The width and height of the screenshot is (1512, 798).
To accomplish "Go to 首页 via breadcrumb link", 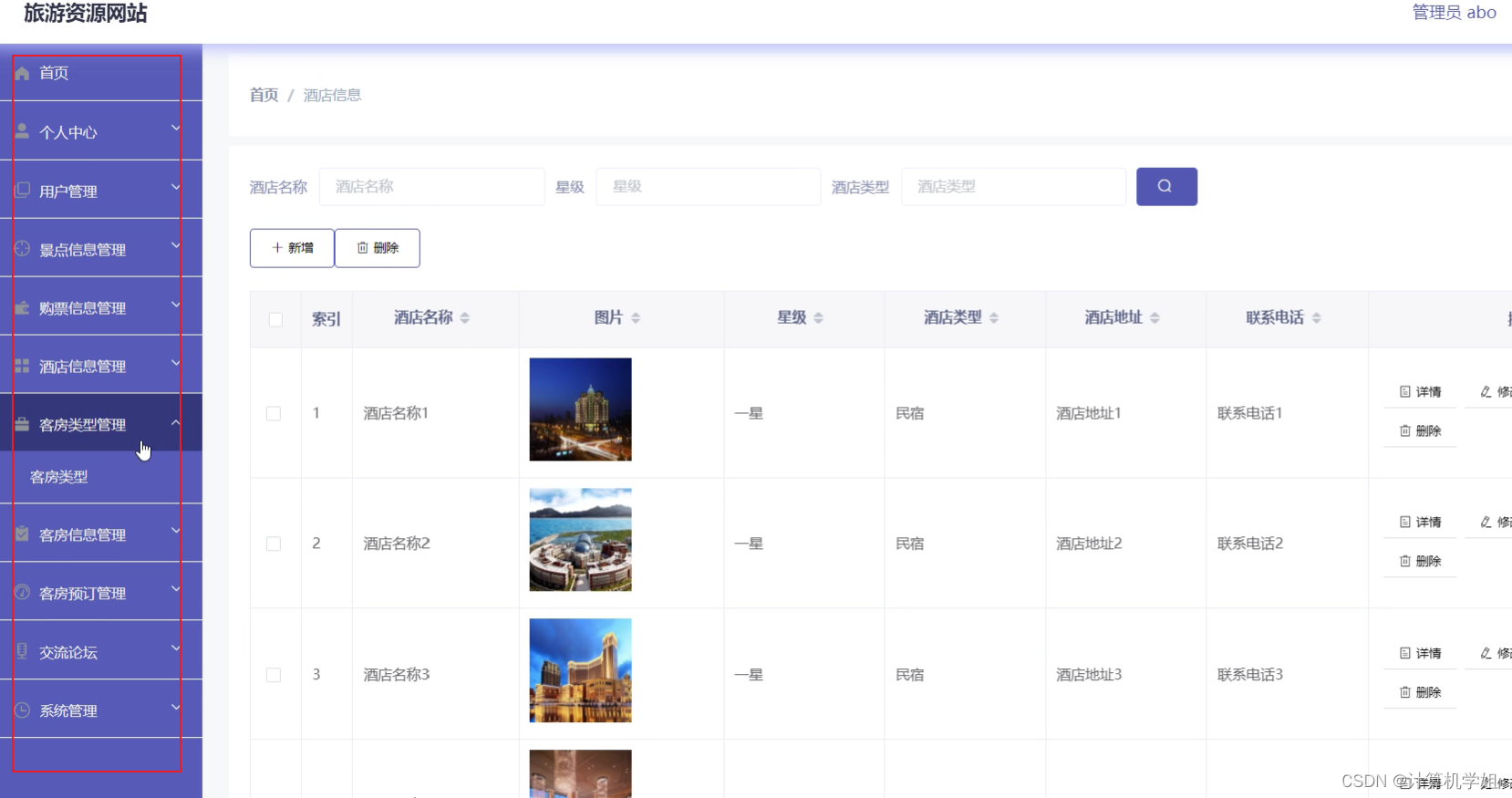I will click(x=264, y=95).
